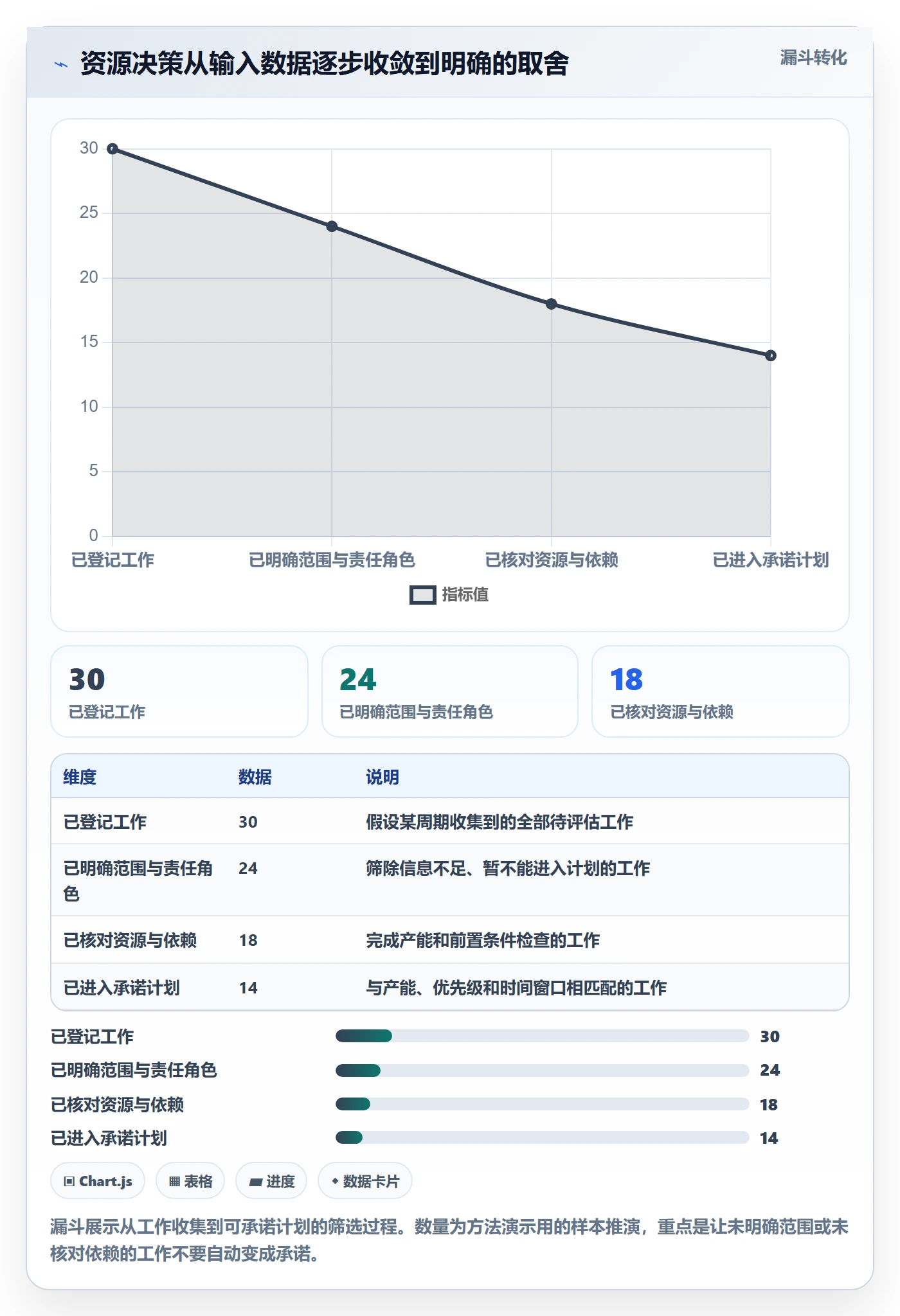
Task: Click table cell 筛除信息不足、暂不能进入计划的工作
Action: 508,868
